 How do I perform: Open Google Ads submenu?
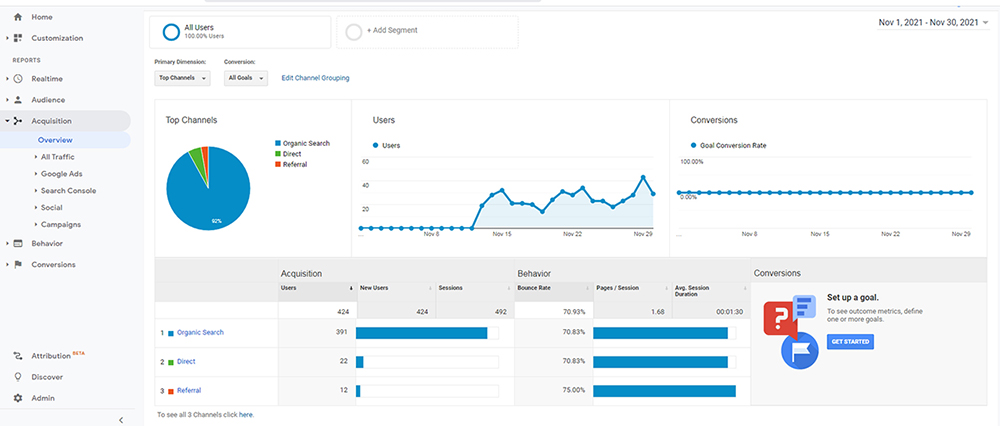coord(61,173)
